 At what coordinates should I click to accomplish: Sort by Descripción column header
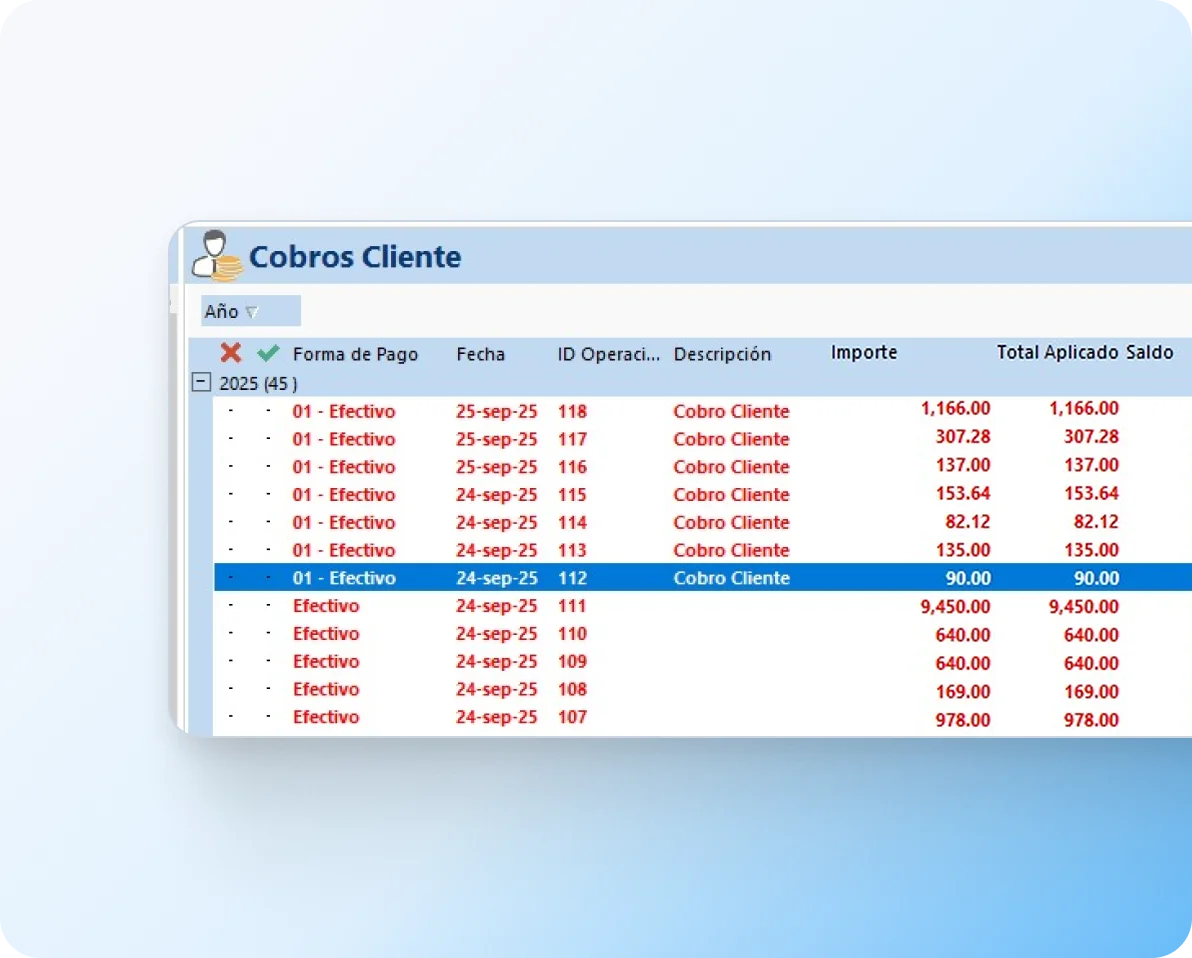click(722, 354)
